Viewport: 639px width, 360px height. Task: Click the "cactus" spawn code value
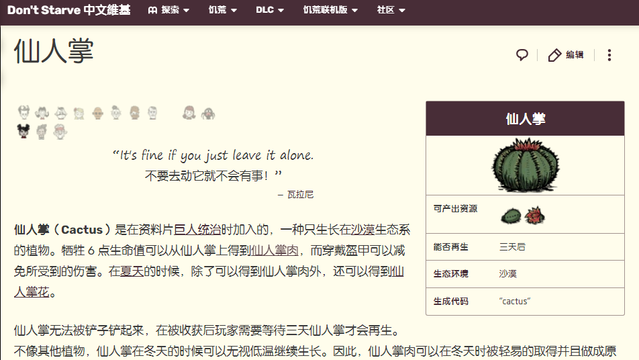[x=515, y=301]
